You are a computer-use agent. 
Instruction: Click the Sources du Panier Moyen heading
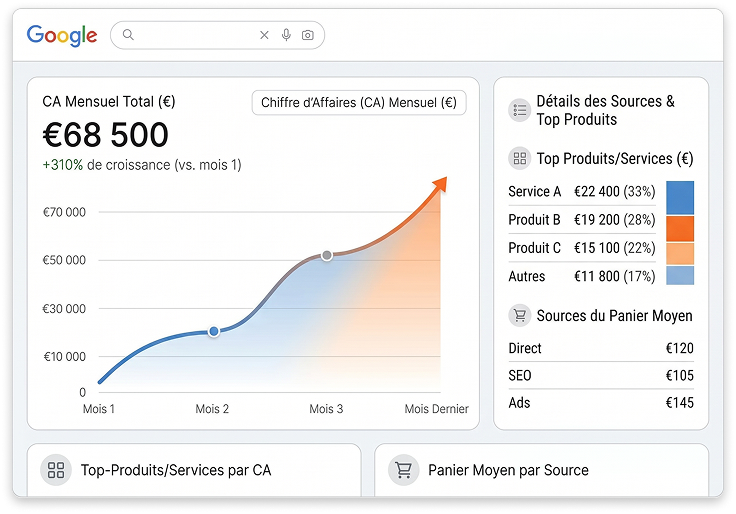pos(614,315)
